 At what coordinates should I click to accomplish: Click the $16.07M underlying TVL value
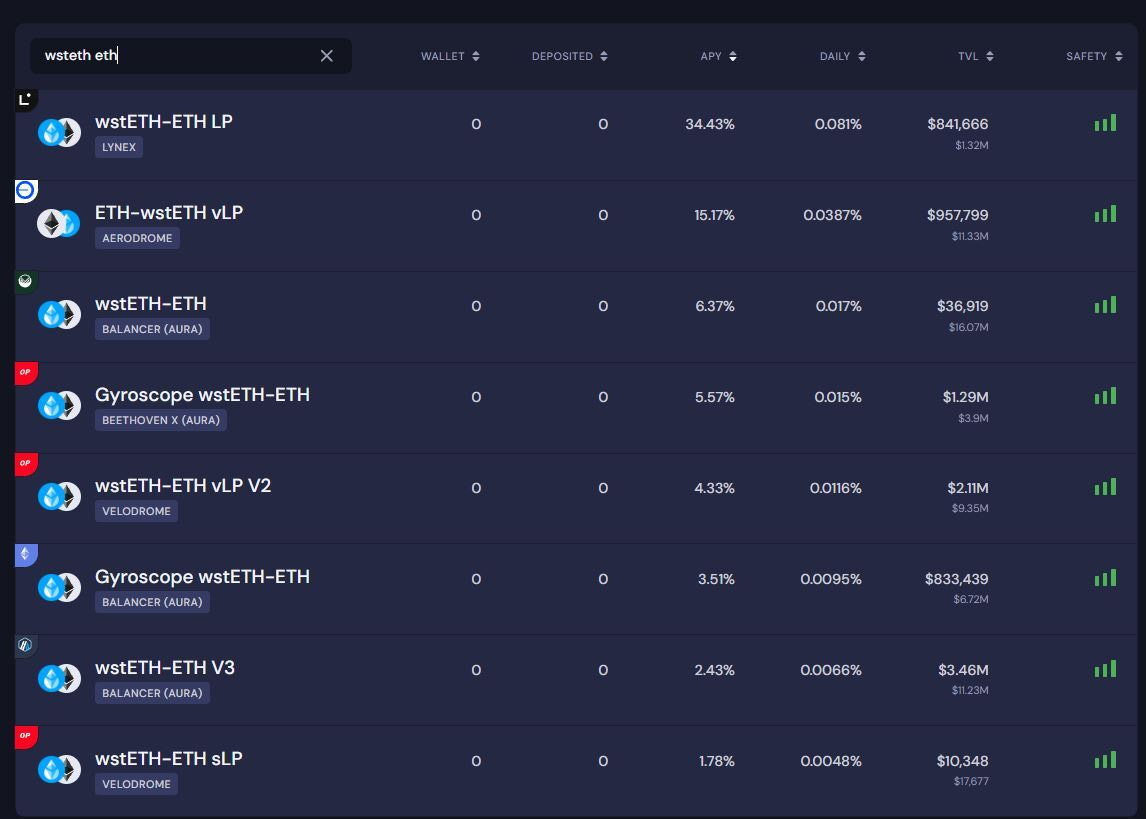pyautogui.click(x=968, y=327)
